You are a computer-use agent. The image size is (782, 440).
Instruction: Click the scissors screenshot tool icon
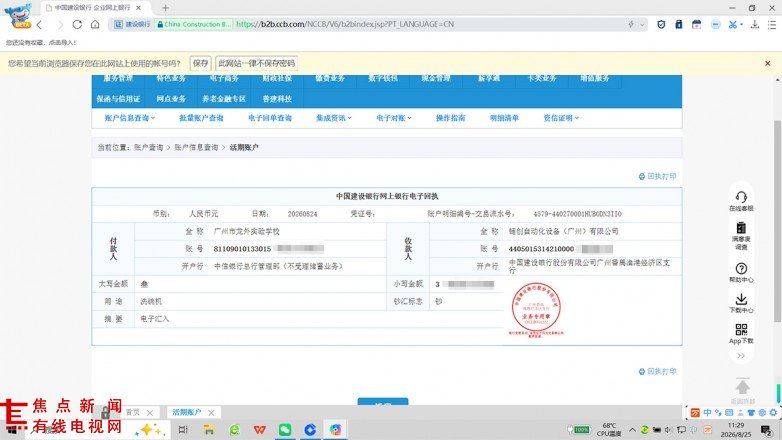(x=732, y=24)
